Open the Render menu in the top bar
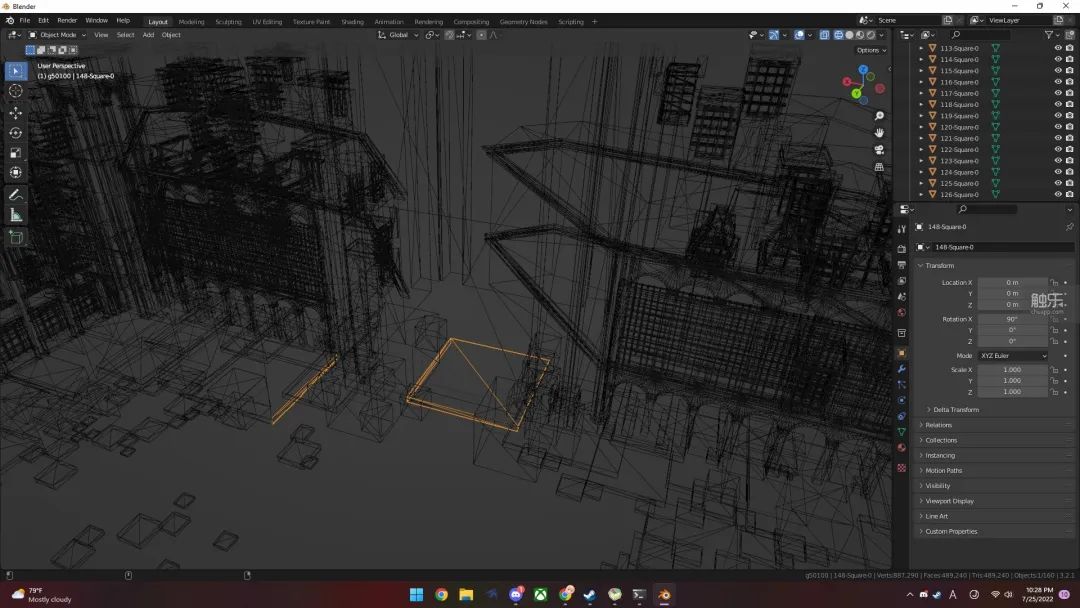 (x=67, y=20)
